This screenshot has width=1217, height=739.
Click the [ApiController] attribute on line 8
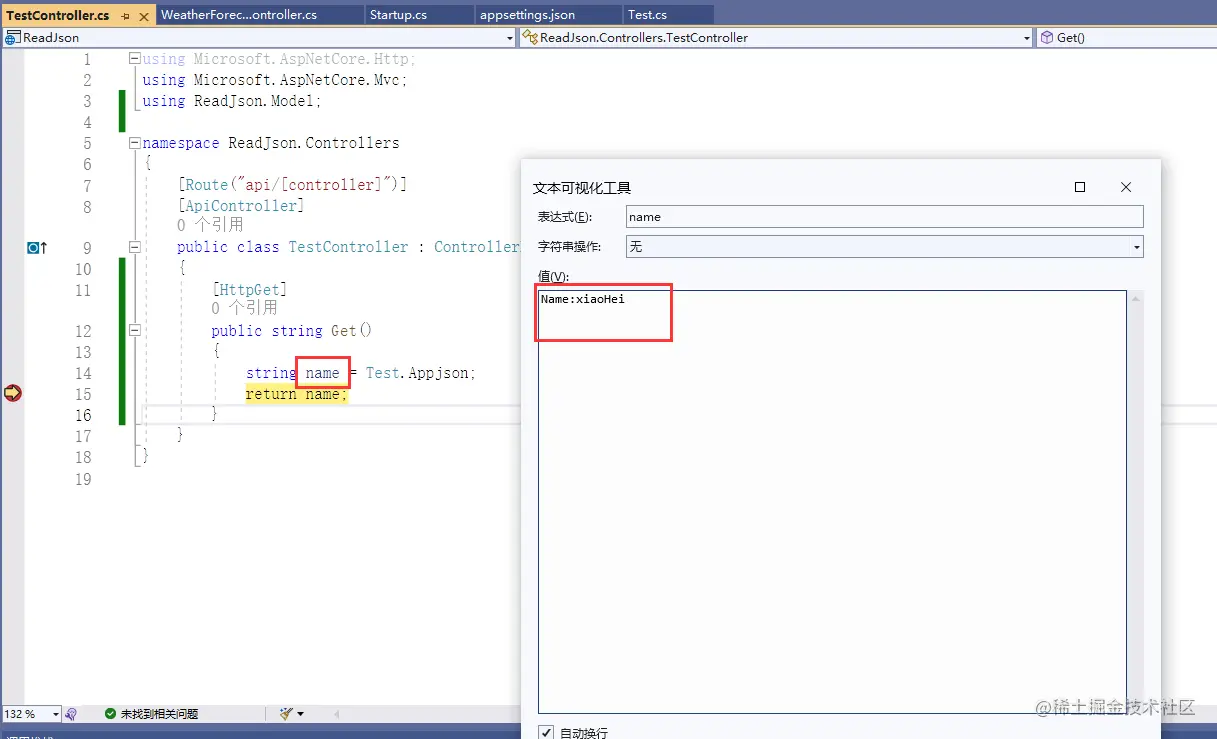240,206
